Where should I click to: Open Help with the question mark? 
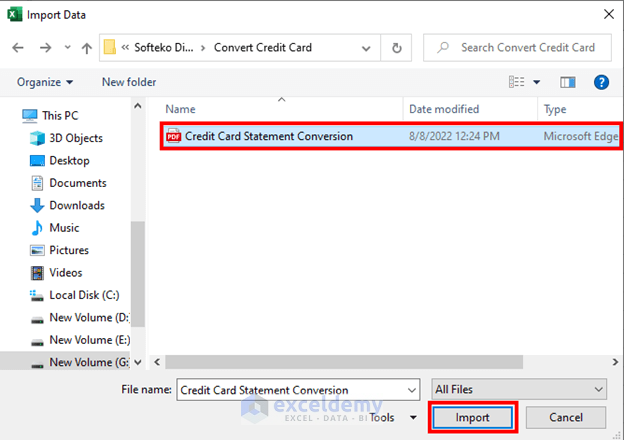point(601,82)
